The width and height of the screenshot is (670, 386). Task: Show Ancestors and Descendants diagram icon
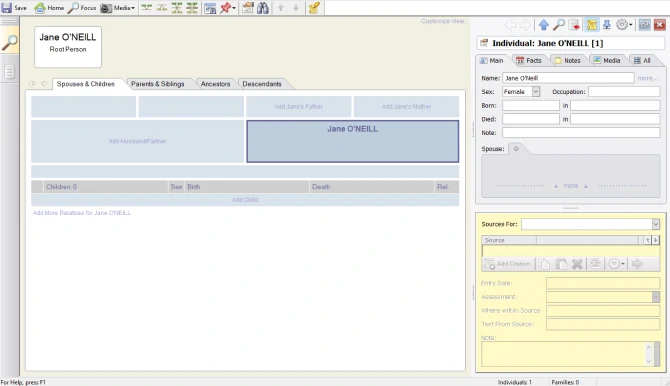177,8
